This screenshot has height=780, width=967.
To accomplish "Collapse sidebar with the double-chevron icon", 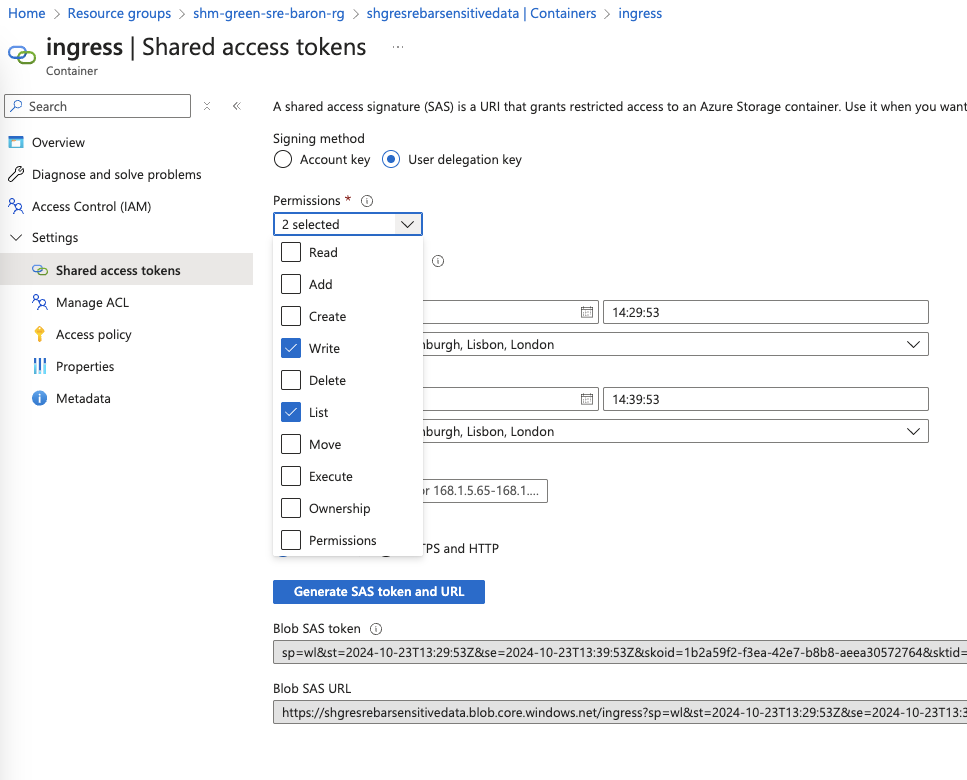I will click(237, 106).
